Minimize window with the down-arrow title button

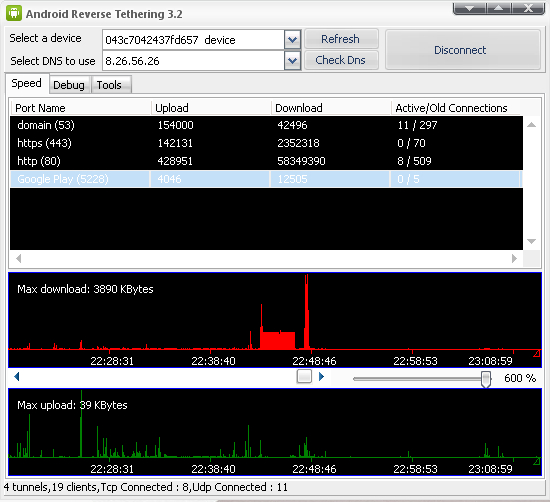469,8
